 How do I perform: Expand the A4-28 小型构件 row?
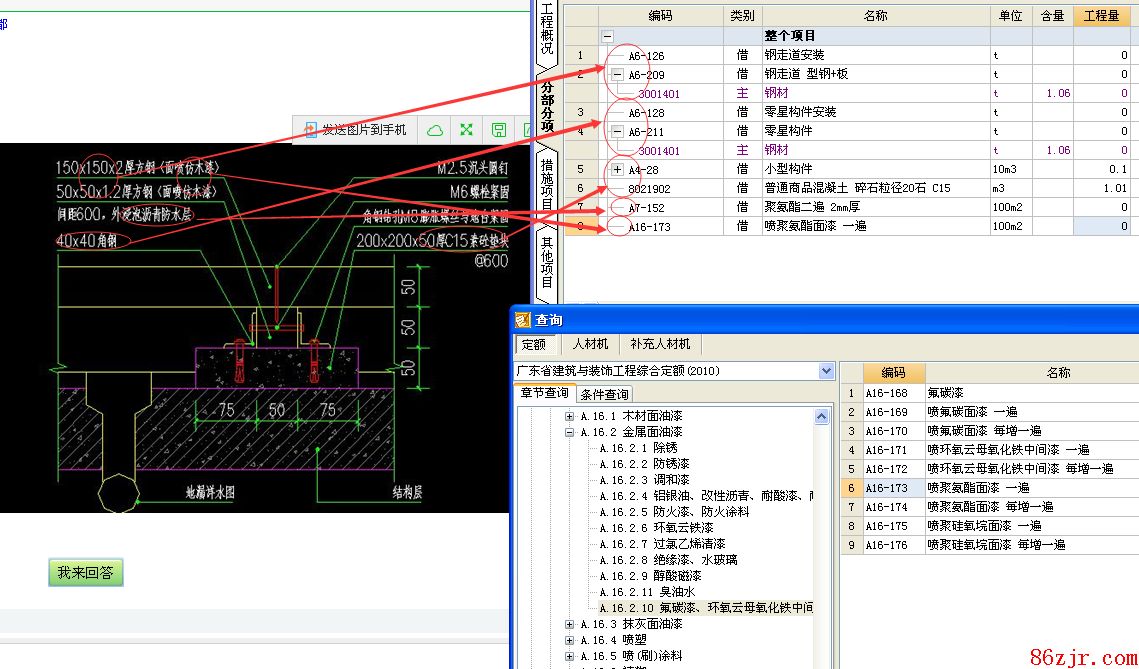[617, 170]
